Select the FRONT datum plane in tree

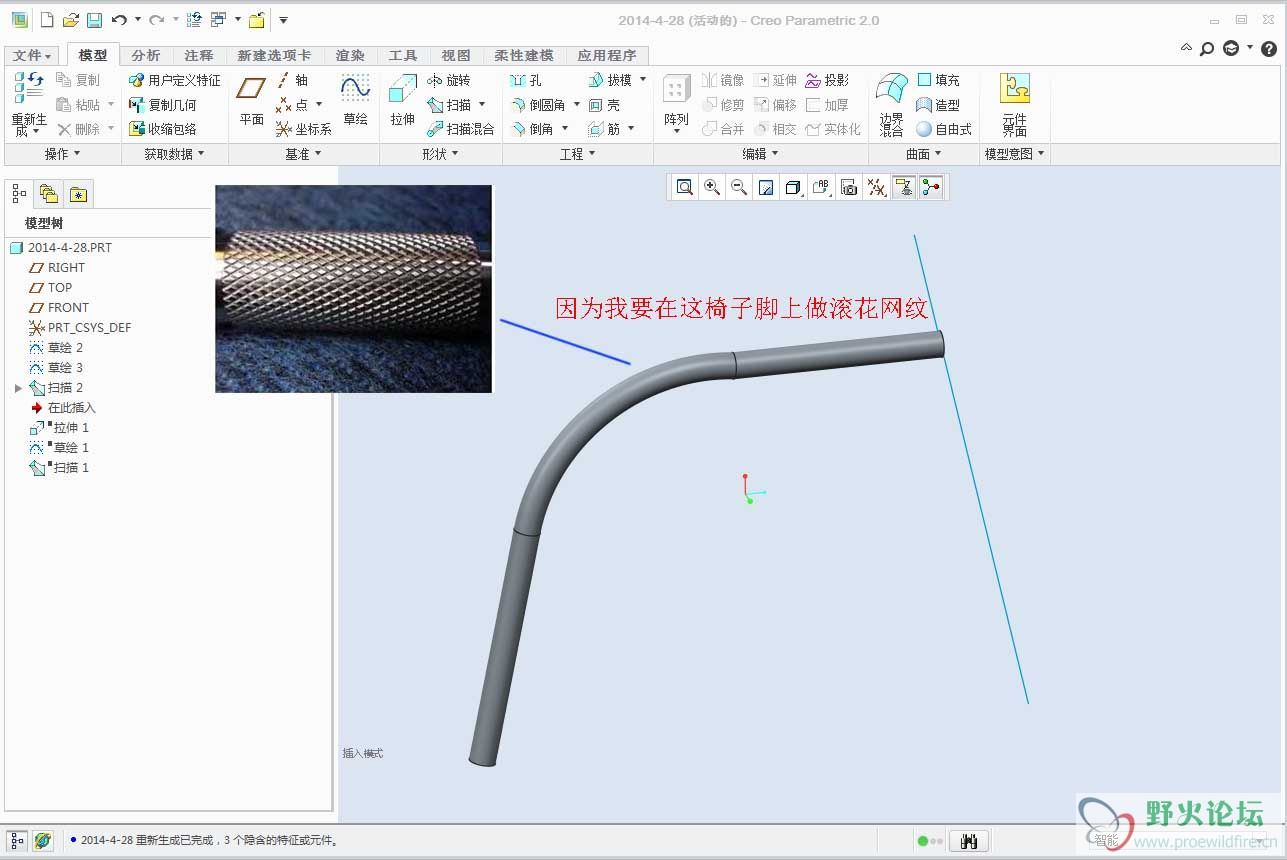click(59, 308)
